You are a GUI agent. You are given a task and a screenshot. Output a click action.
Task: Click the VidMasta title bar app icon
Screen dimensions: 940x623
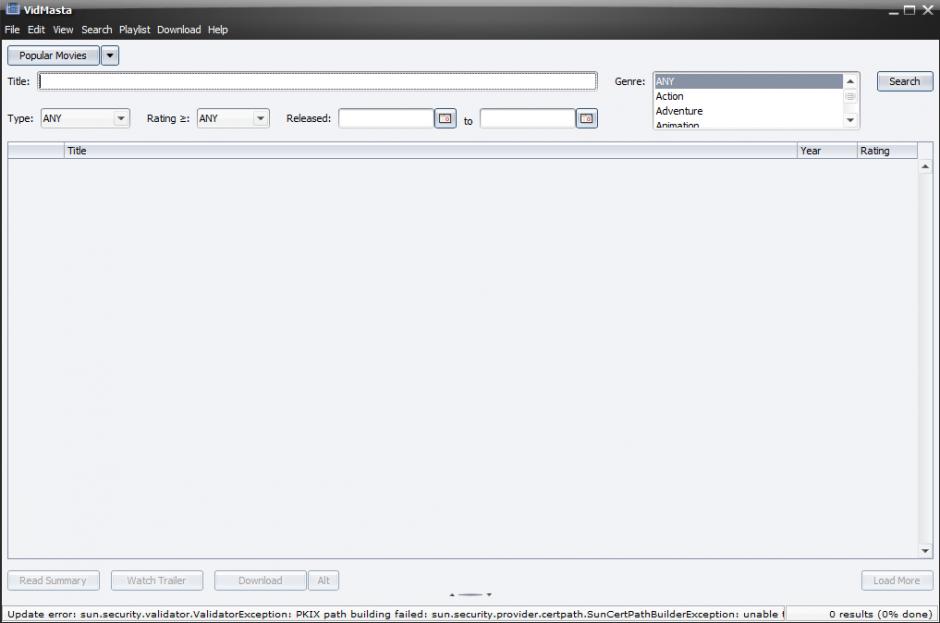point(13,9)
